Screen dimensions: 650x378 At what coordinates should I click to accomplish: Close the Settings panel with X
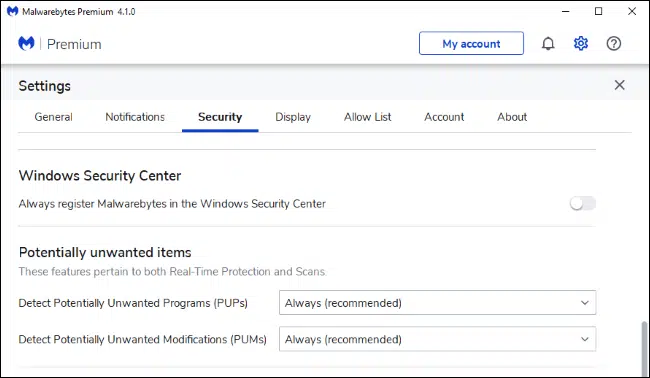tap(619, 85)
